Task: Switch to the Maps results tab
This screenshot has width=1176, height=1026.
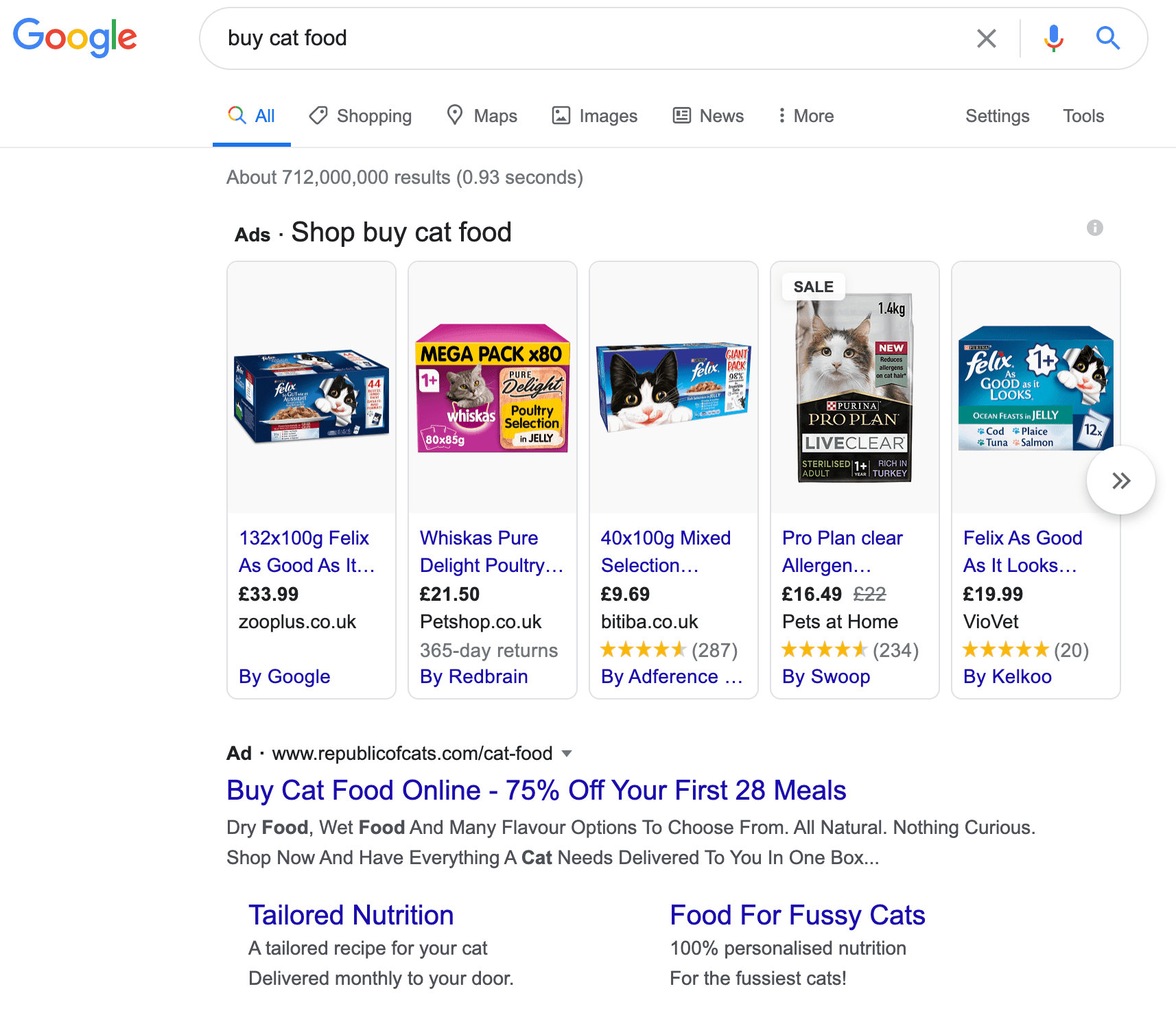Action: point(482,116)
